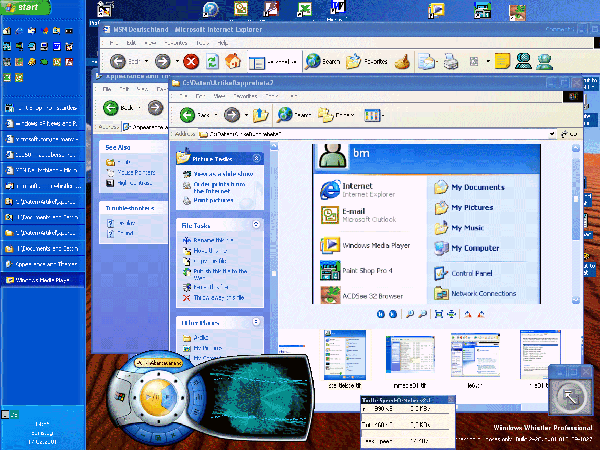
Task: Open the Back history dropdown in Internet Explorer
Action: (146, 61)
